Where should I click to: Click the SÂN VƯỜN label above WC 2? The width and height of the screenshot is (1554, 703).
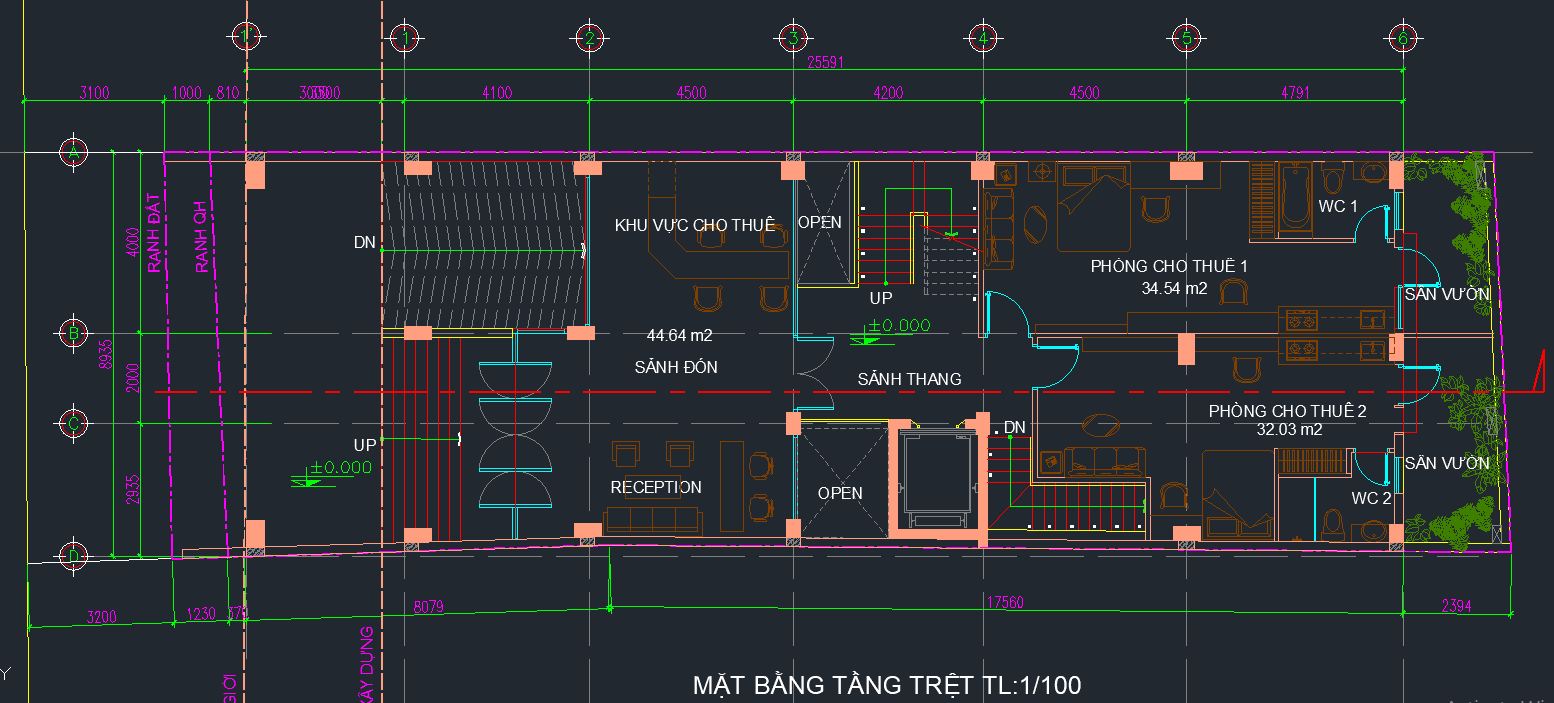pyautogui.click(x=1447, y=463)
